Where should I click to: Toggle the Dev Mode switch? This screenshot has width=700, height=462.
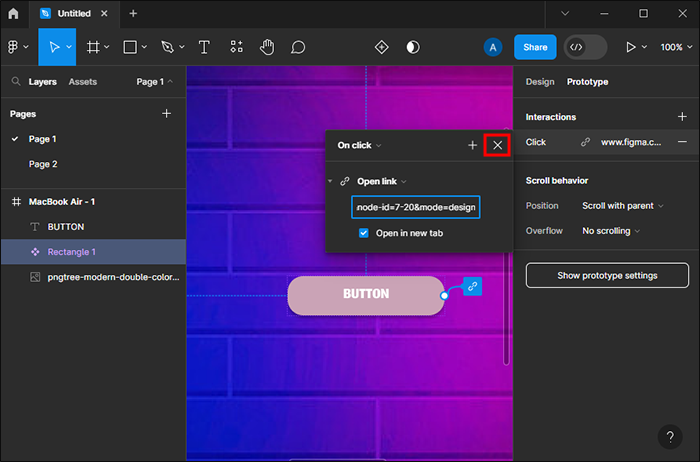585,47
